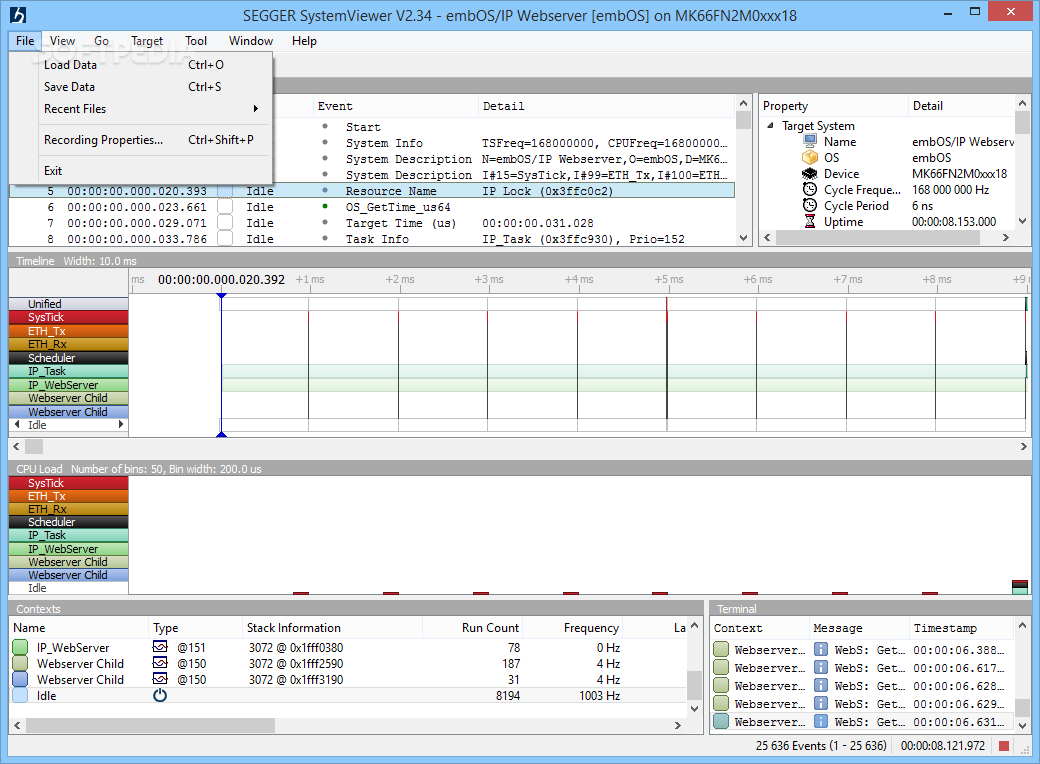This screenshot has width=1040, height=764.
Task: Click the task type icon in 0x1fff2590 row
Action: coord(160,663)
